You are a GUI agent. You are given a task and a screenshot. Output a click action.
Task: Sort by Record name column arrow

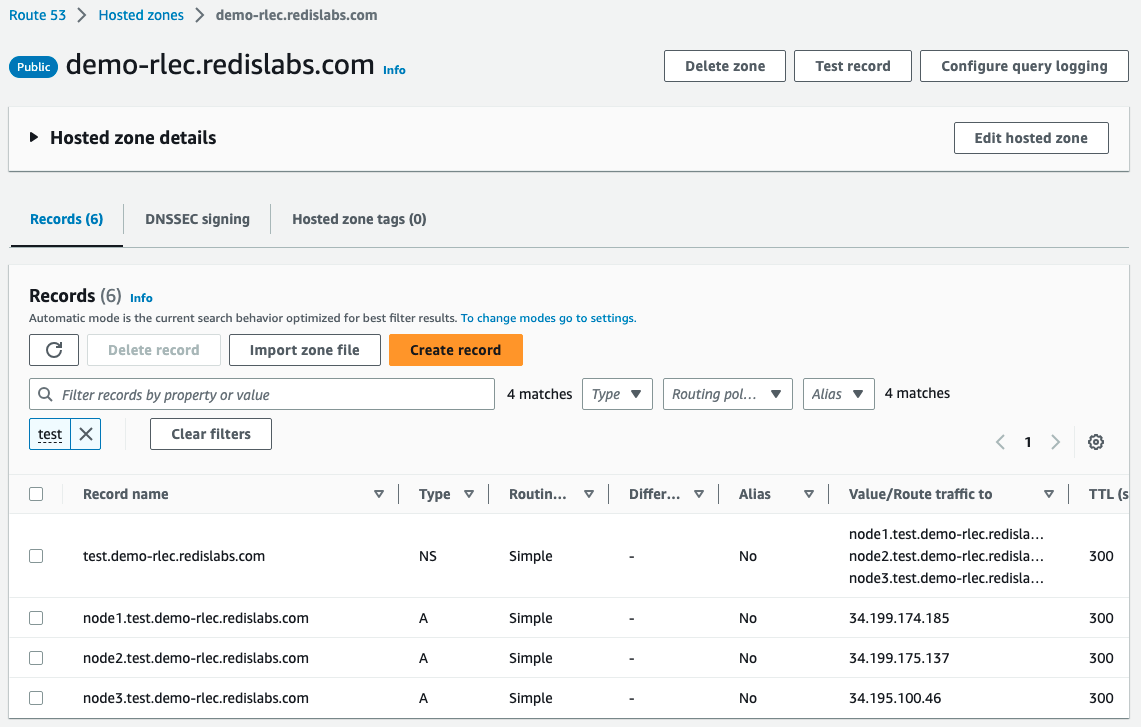coord(379,494)
